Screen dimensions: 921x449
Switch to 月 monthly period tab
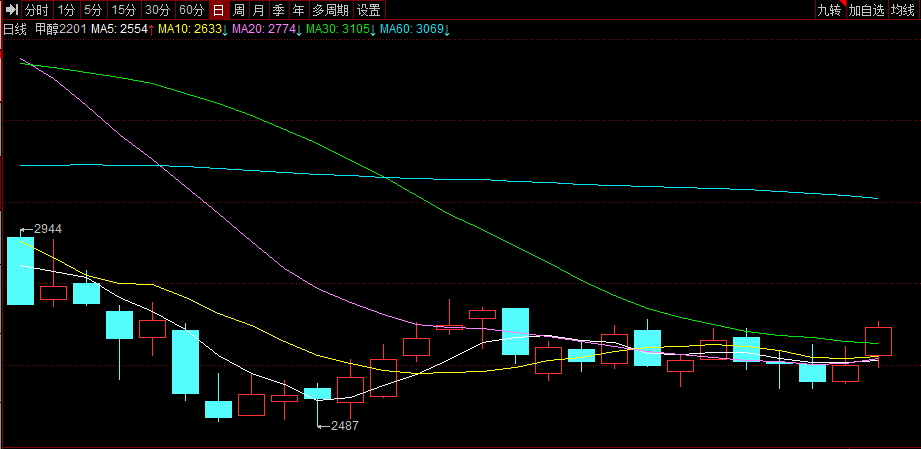click(258, 9)
